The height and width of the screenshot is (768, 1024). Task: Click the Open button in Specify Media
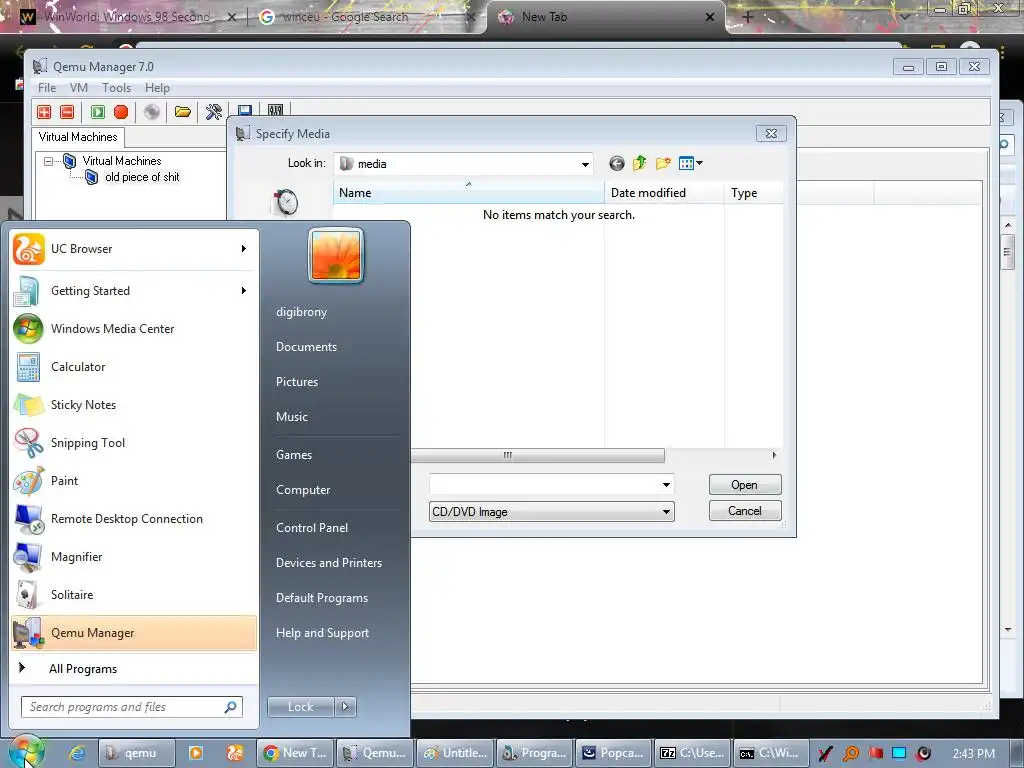coord(744,485)
